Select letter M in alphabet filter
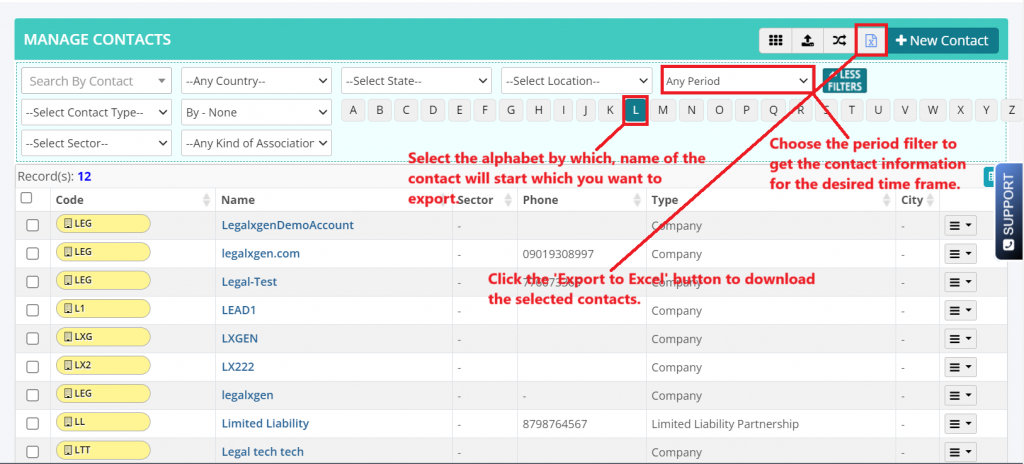 [x=663, y=110]
